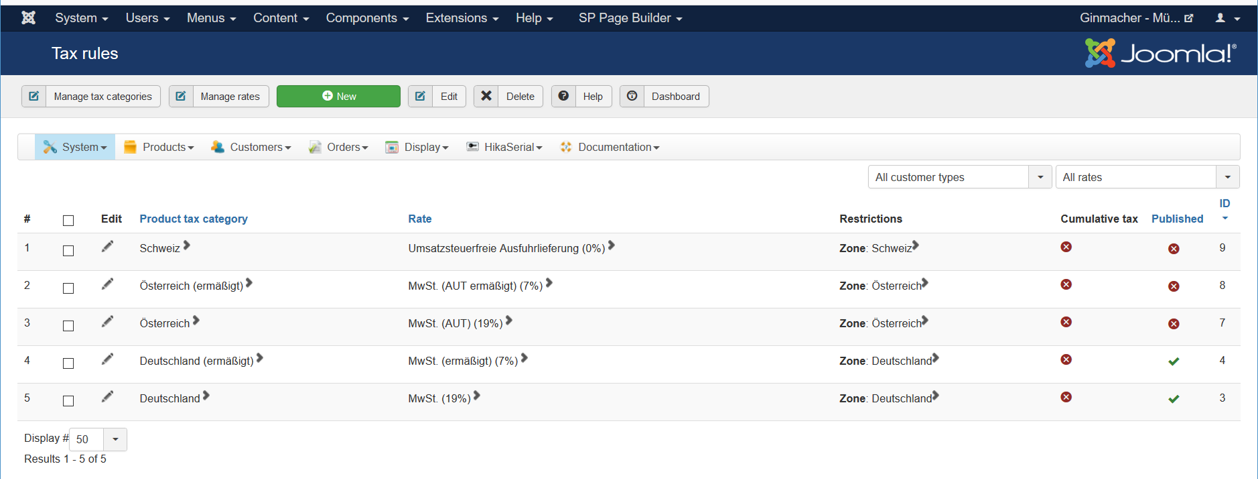This screenshot has width=1258, height=479.
Task: Click the arrow icon next to Schweiz category
Action: [x=187, y=246]
